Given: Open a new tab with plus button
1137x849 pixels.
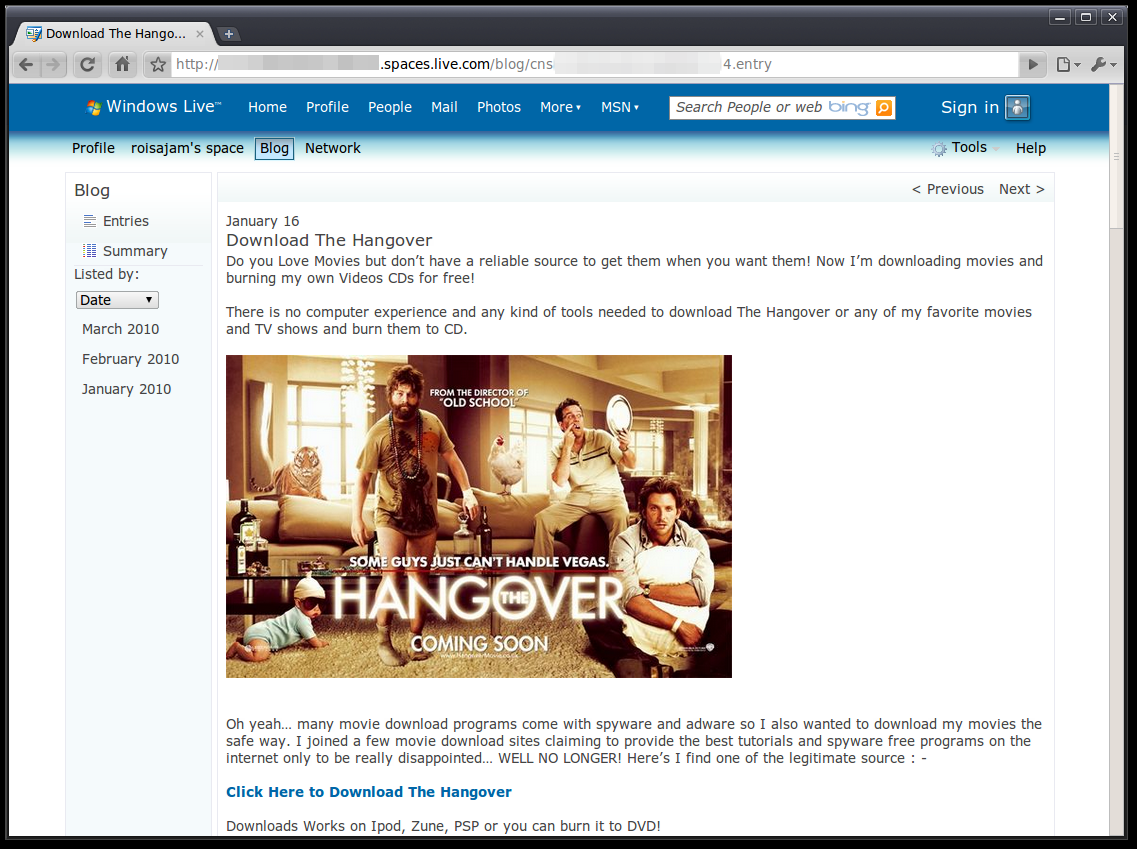Looking at the screenshot, I should [x=228, y=33].
